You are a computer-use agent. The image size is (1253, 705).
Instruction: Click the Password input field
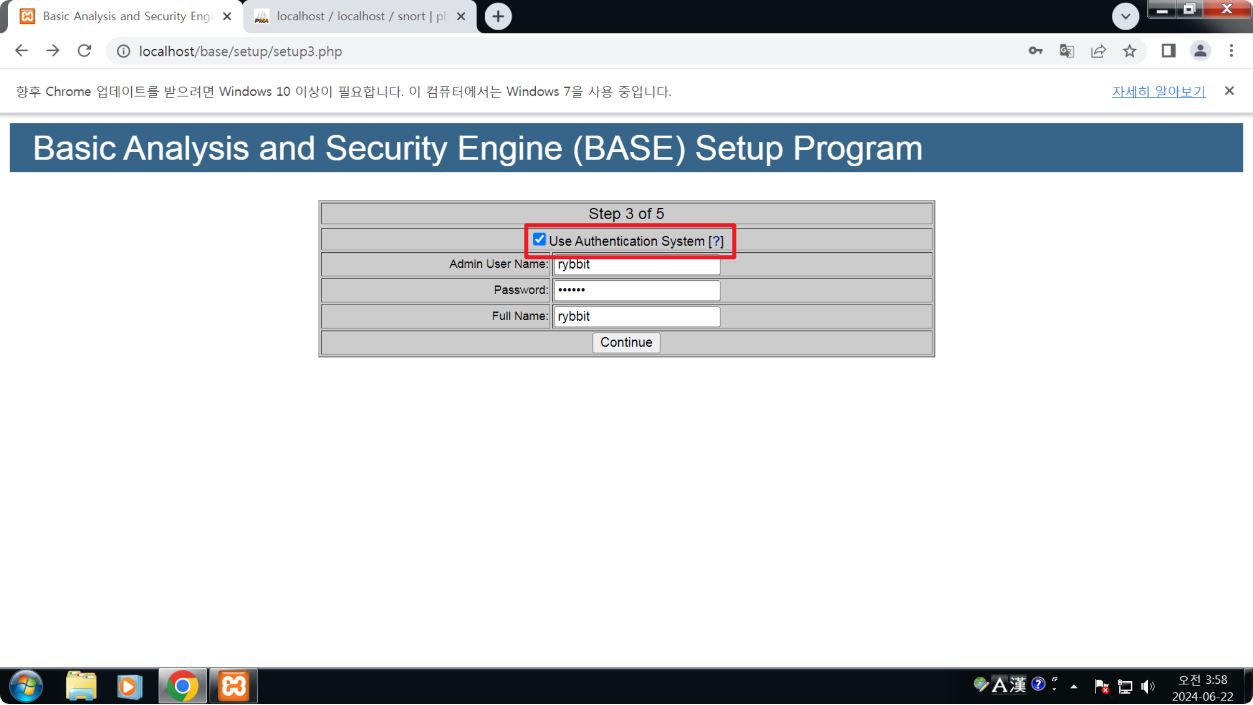pos(636,290)
